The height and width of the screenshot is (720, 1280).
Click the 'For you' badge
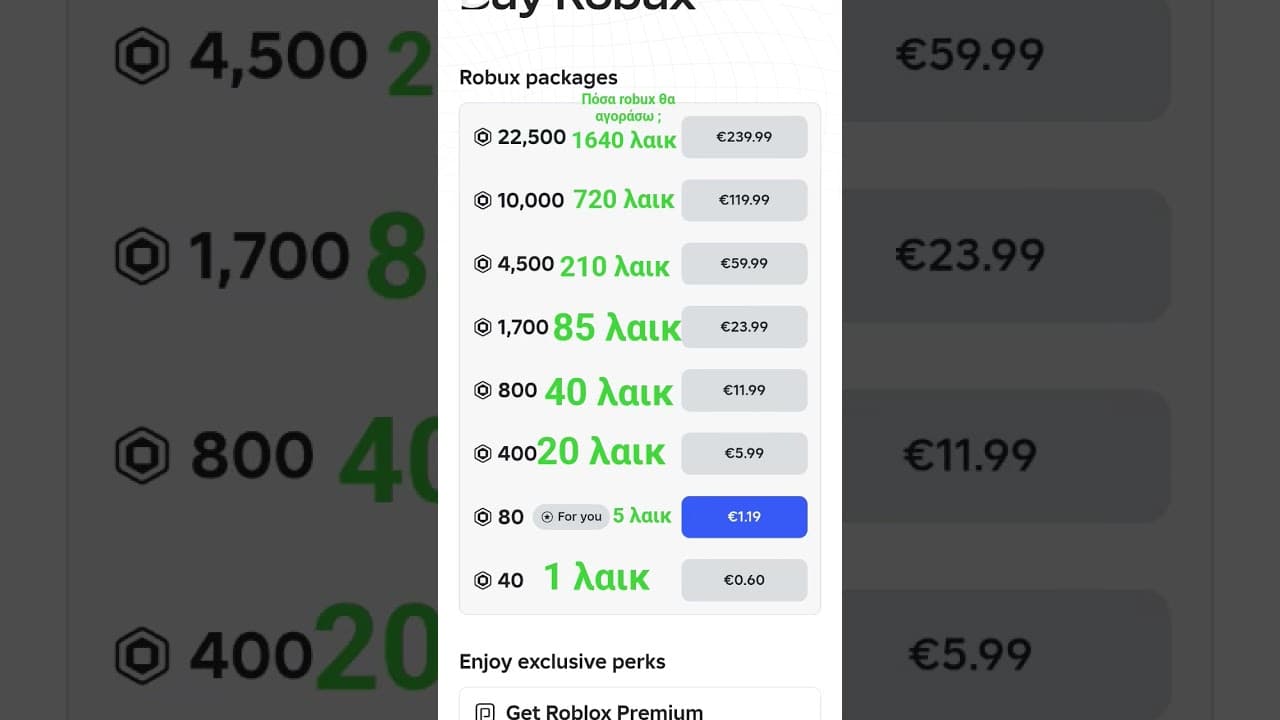pos(571,517)
